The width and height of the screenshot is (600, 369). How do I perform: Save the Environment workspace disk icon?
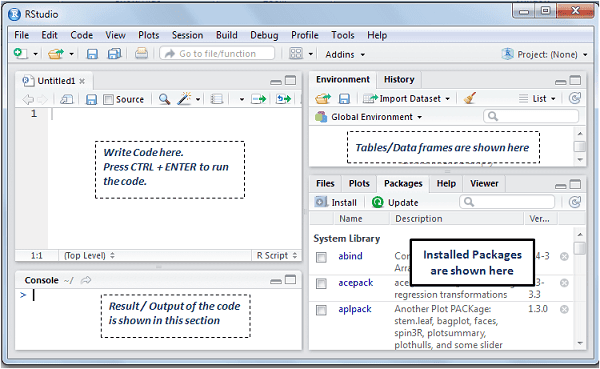tap(344, 99)
